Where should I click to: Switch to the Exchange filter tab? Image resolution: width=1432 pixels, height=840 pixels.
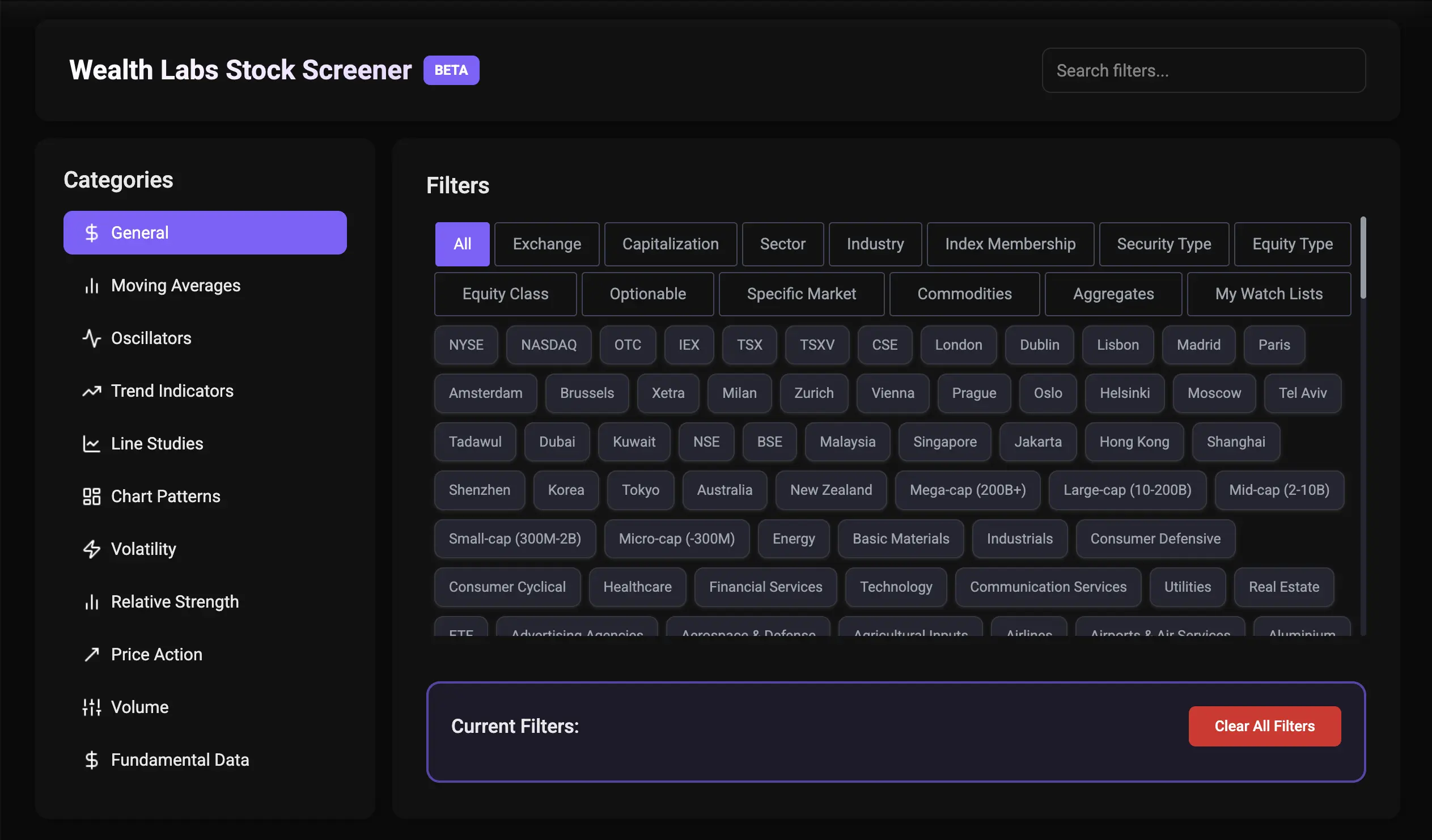546,244
